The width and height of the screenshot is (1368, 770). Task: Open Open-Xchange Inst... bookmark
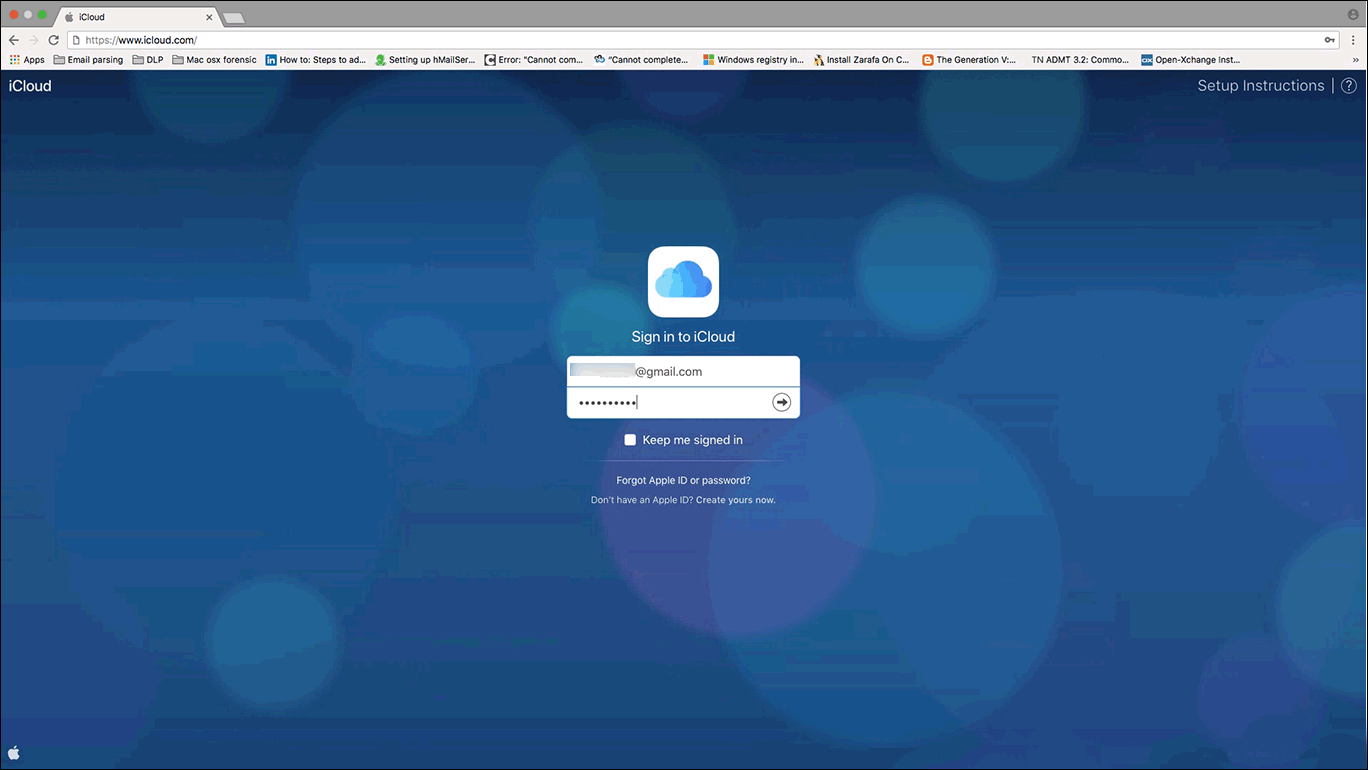pos(1191,60)
